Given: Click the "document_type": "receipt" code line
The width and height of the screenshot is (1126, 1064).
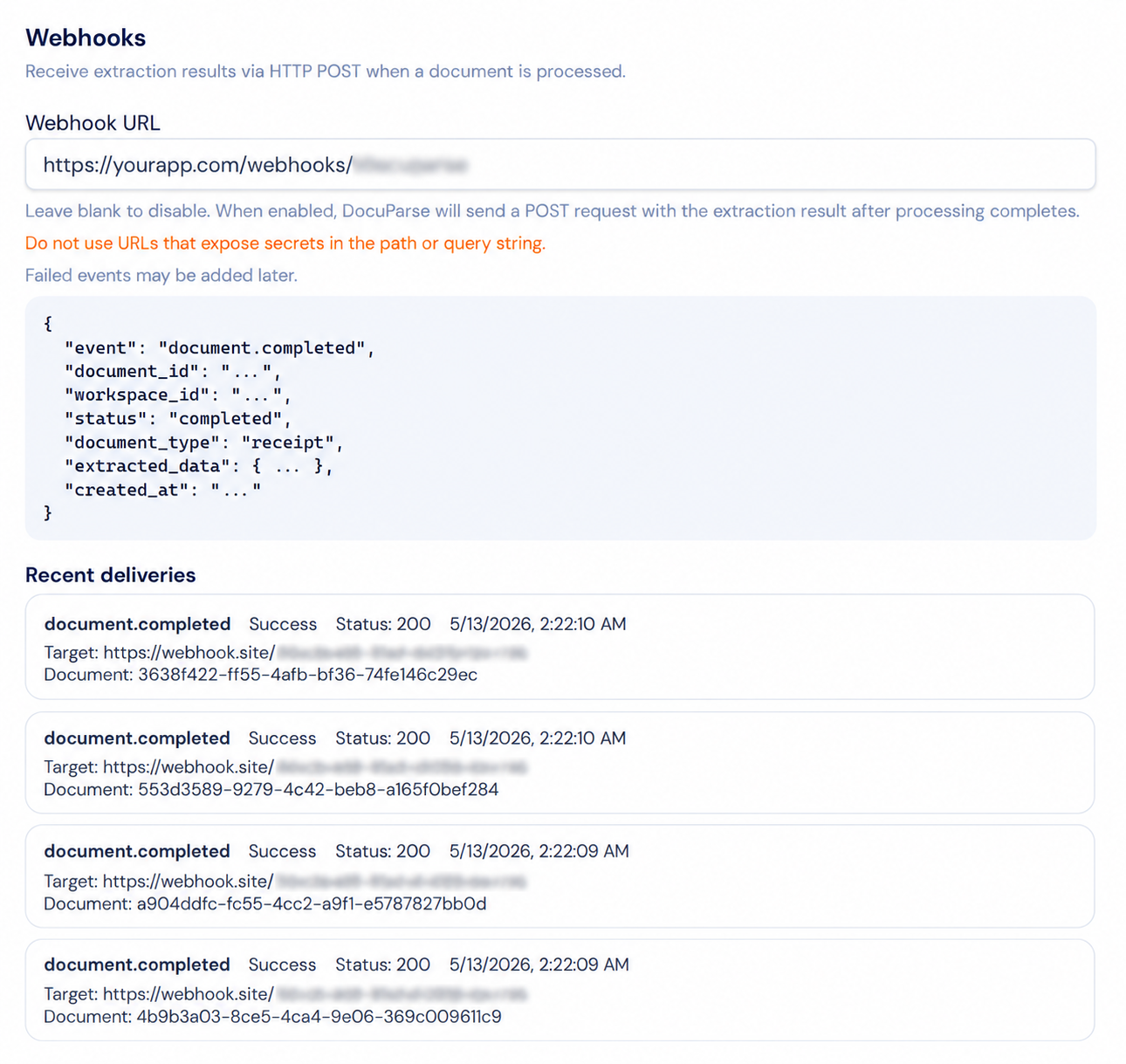Looking at the screenshot, I should [203, 443].
